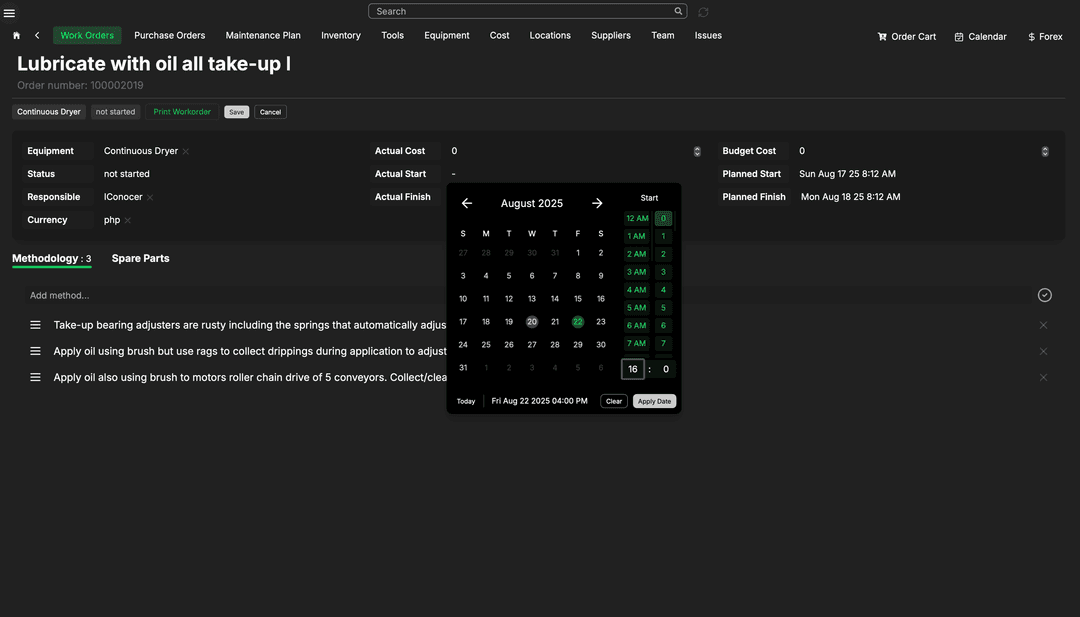Select 3 AM in hour list

[636, 272]
